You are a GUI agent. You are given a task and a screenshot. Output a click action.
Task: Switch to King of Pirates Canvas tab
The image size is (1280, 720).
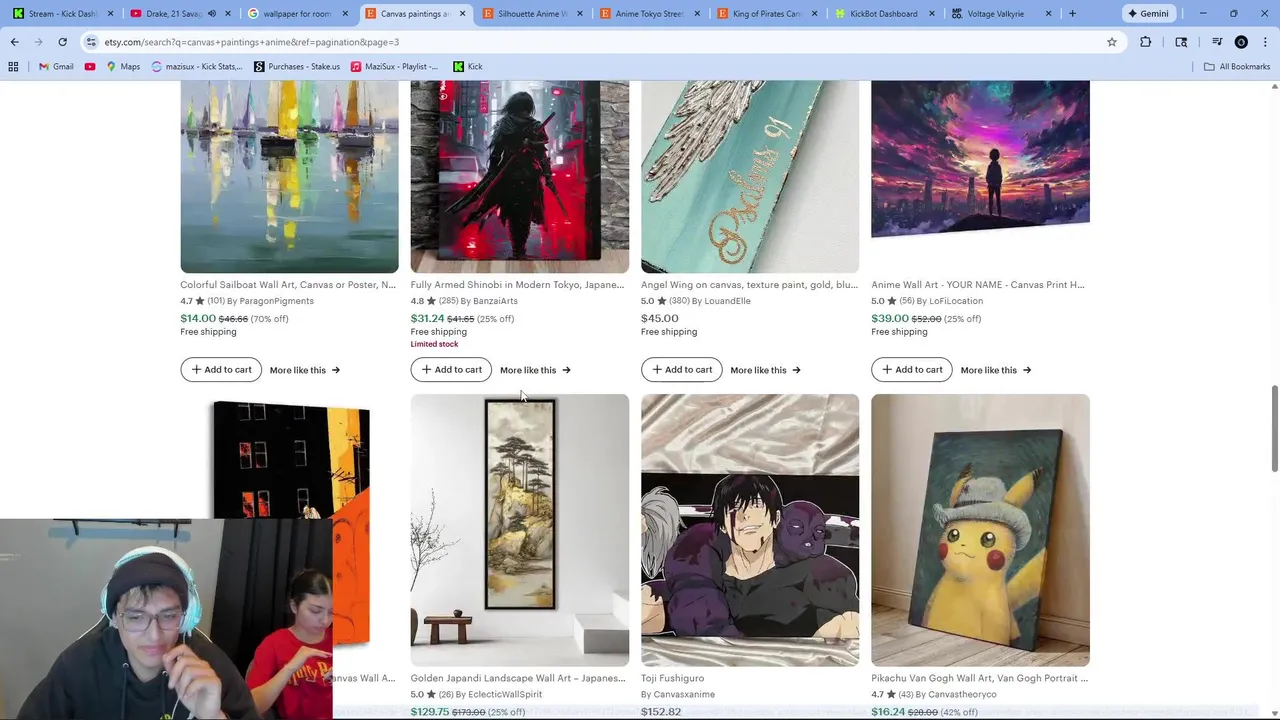point(766,14)
